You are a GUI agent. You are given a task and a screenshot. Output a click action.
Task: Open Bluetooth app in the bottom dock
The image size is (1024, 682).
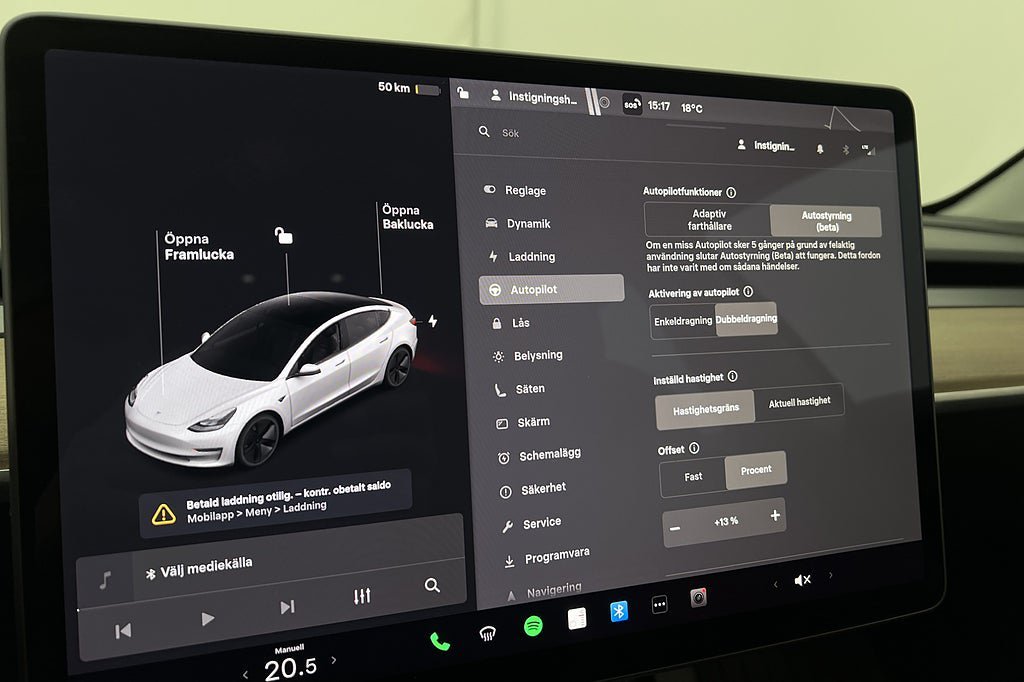click(x=619, y=611)
